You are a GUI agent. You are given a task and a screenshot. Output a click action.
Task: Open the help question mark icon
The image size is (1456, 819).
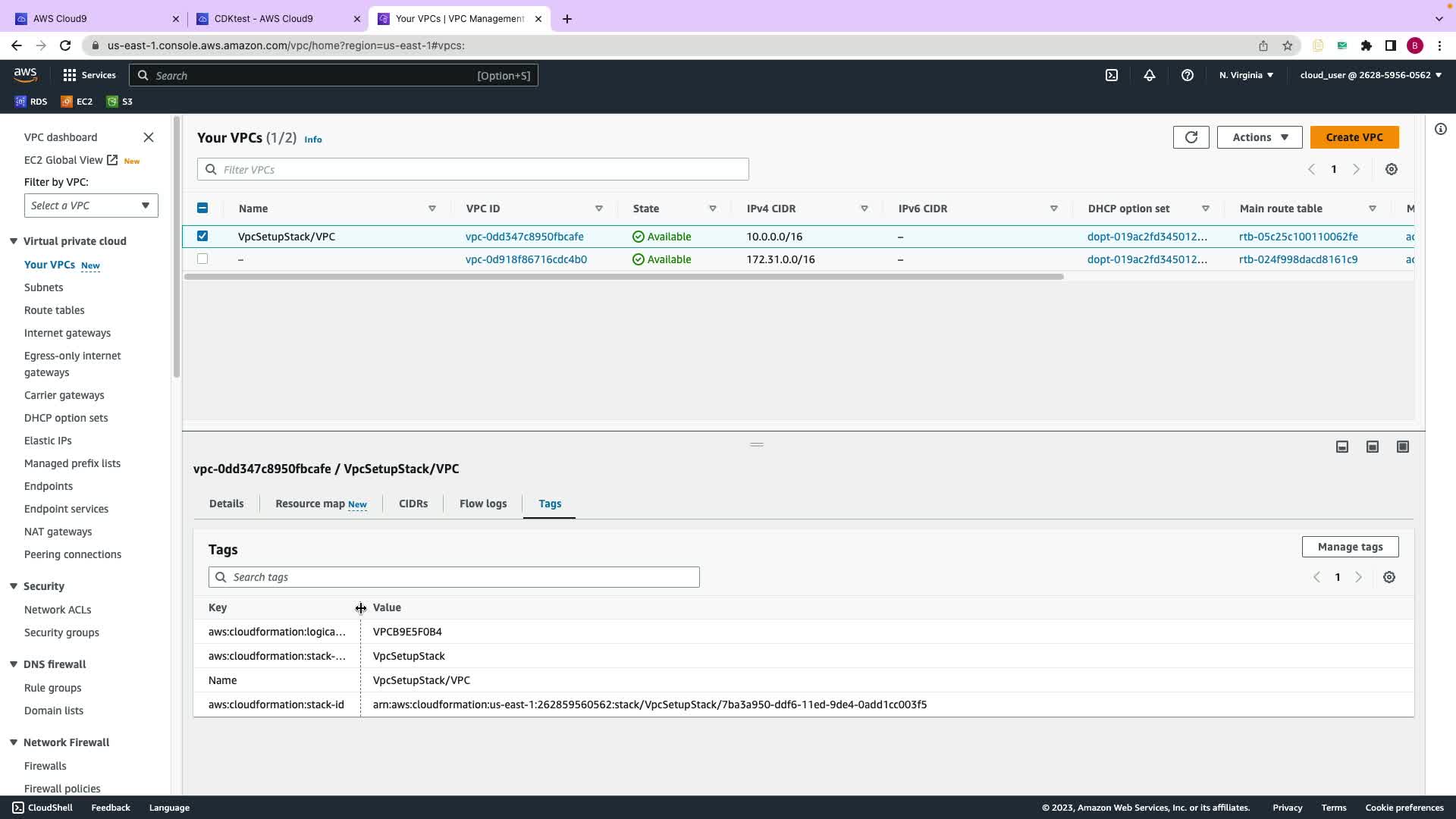(x=1188, y=75)
